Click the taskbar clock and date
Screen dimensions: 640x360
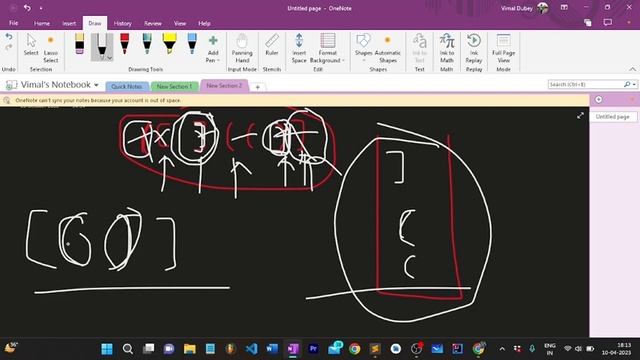pyautogui.click(x=616, y=349)
